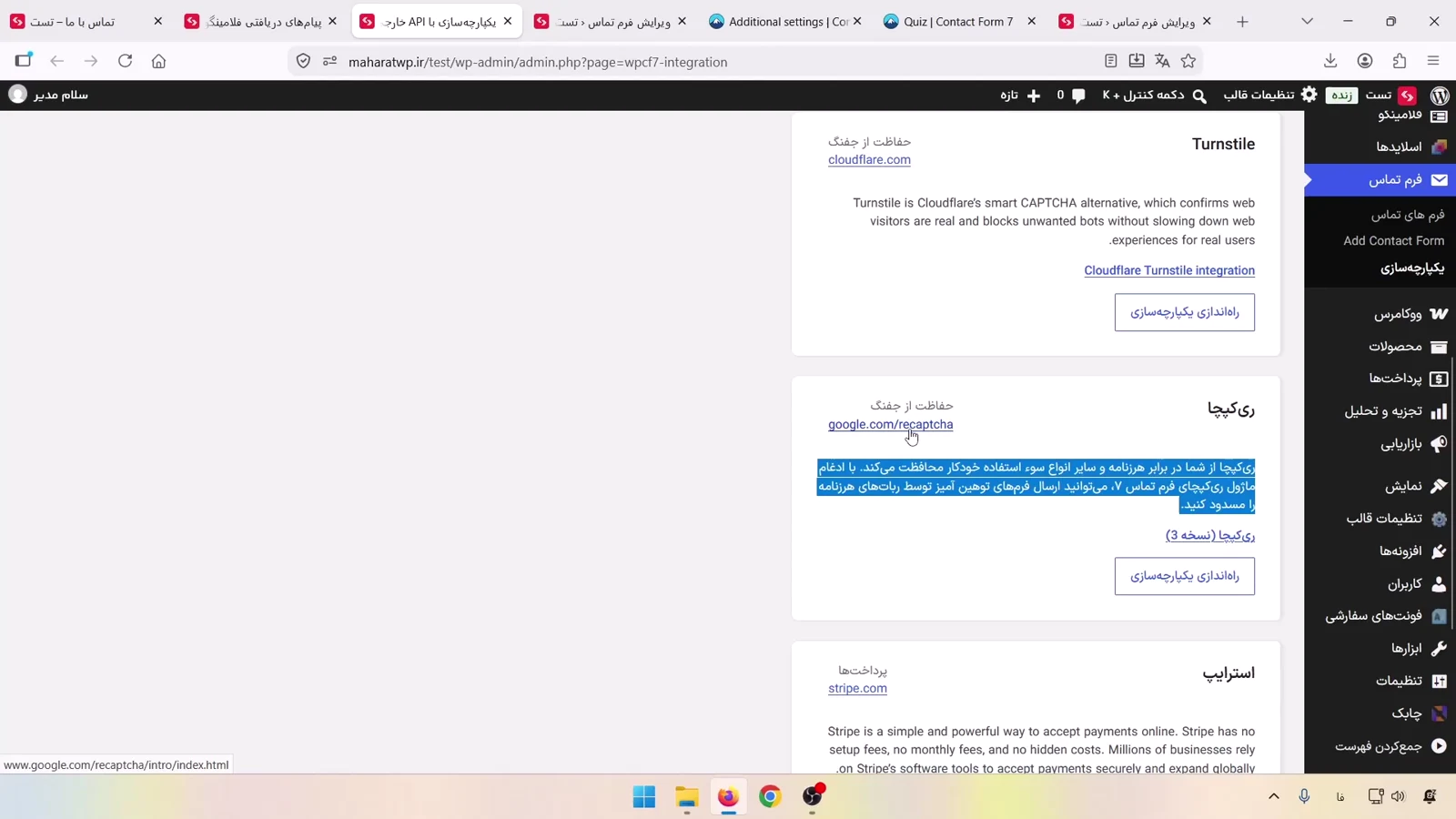Collapse menu (جمع‌کردن فهرست) in sidebar
The image size is (1456, 819).
[1390, 746]
